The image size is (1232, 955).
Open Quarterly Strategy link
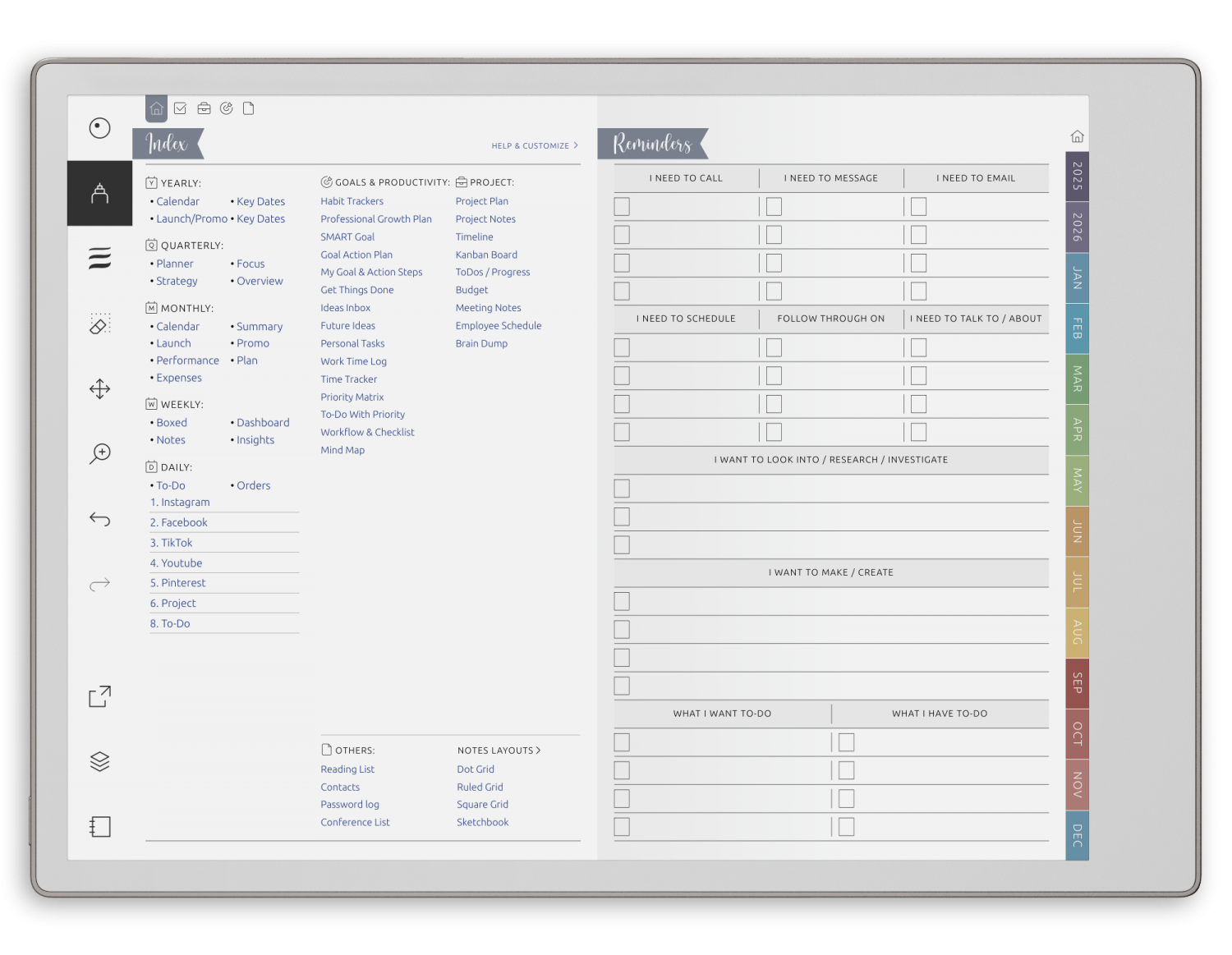point(177,281)
